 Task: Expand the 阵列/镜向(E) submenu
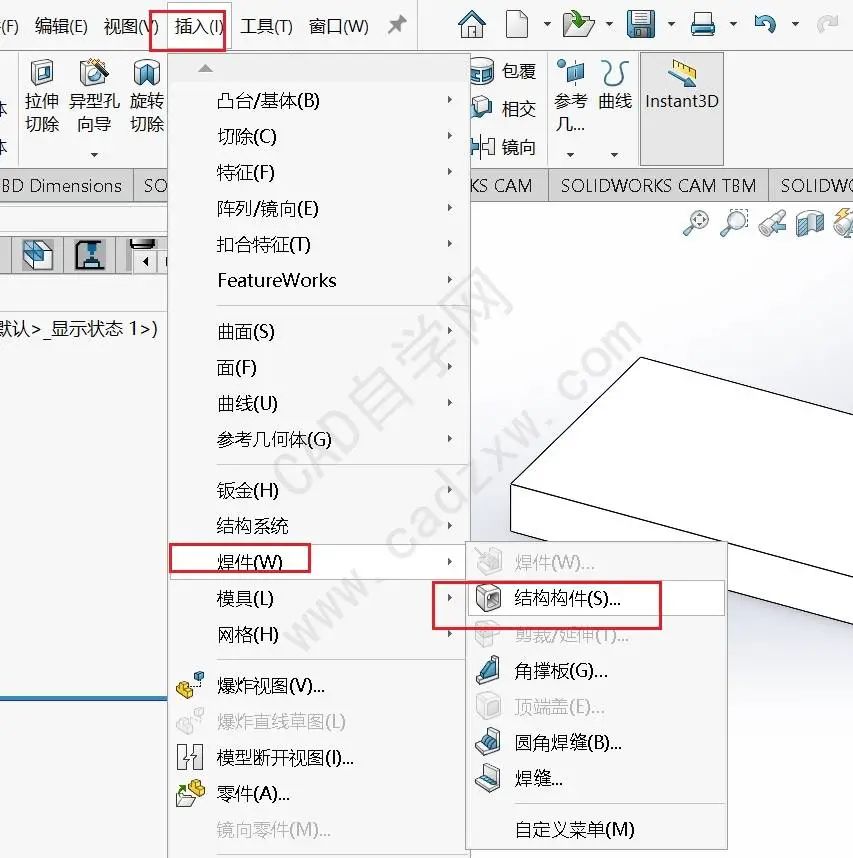(320, 208)
